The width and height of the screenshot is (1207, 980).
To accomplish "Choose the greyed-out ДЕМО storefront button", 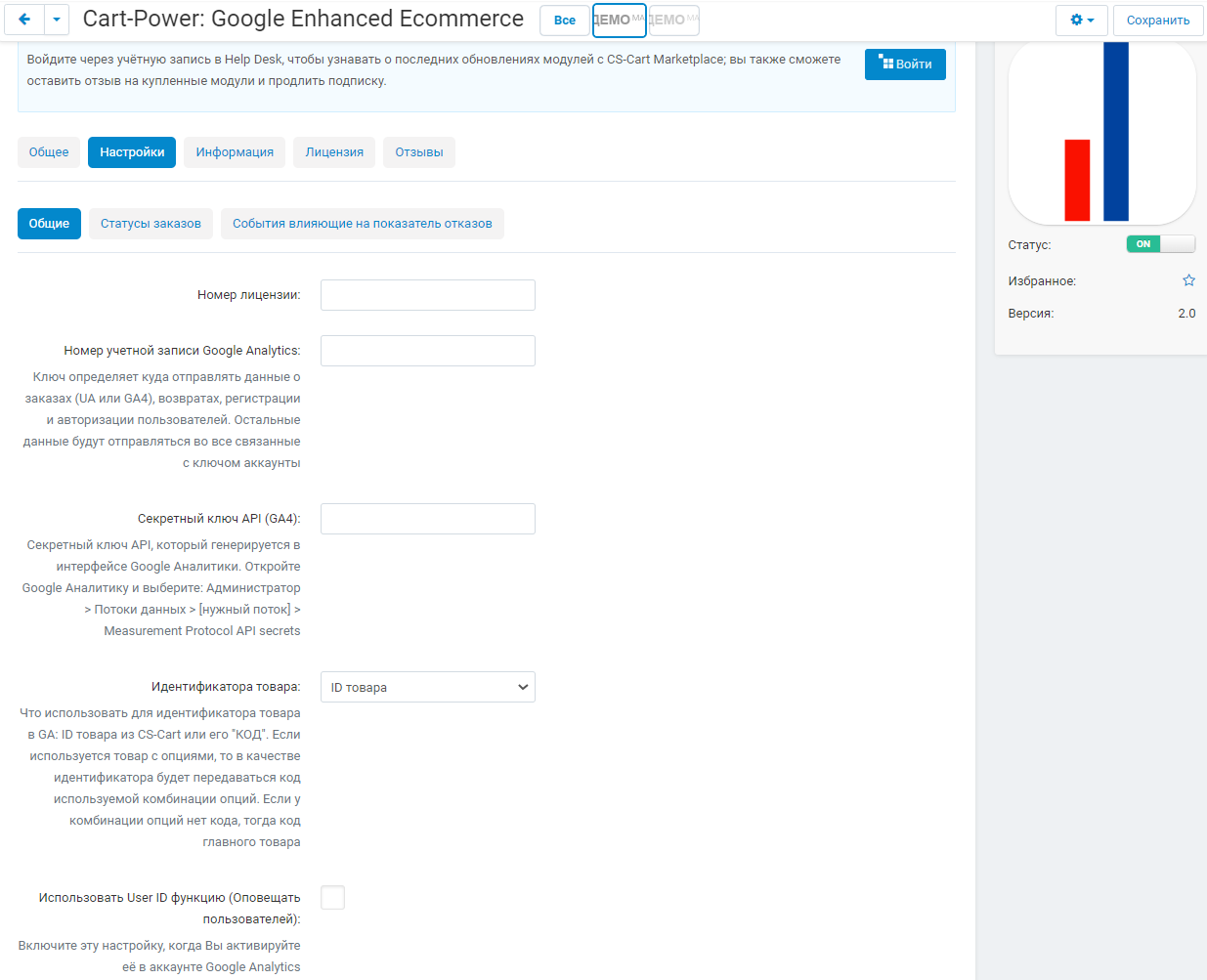I will pyautogui.click(x=674, y=20).
